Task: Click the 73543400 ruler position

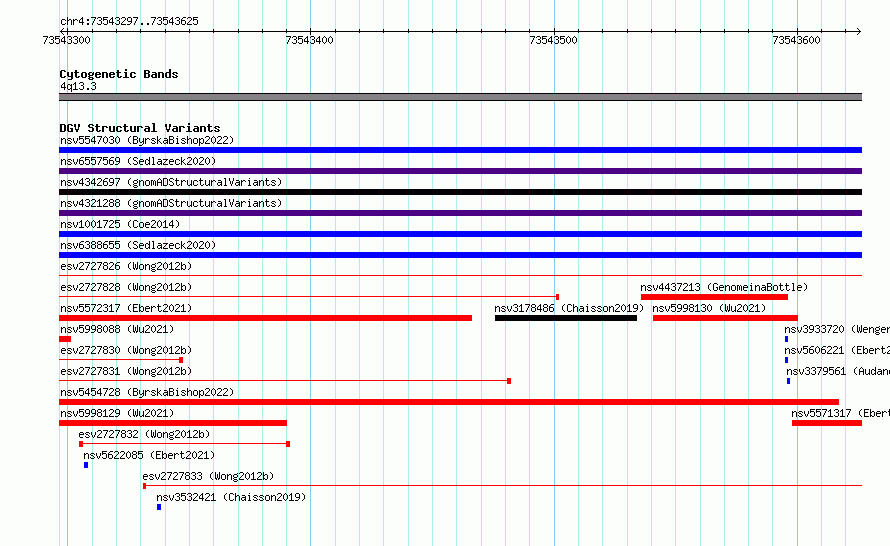Action: point(309,40)
